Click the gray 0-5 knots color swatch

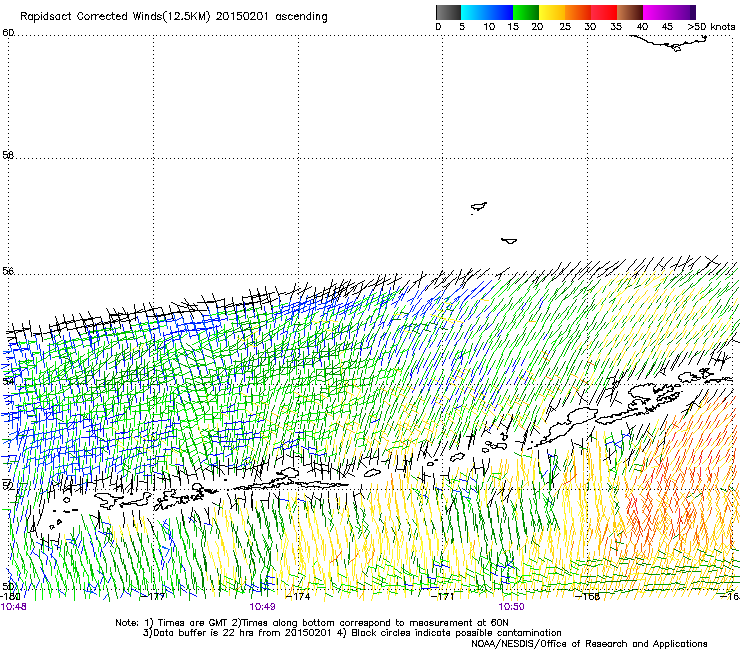click(x=448, y=12)
